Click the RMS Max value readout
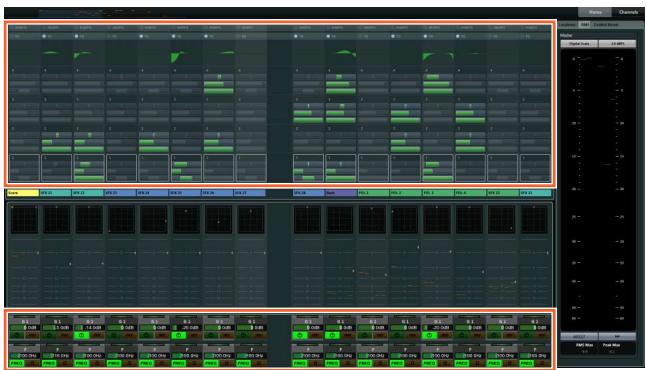 584,351
